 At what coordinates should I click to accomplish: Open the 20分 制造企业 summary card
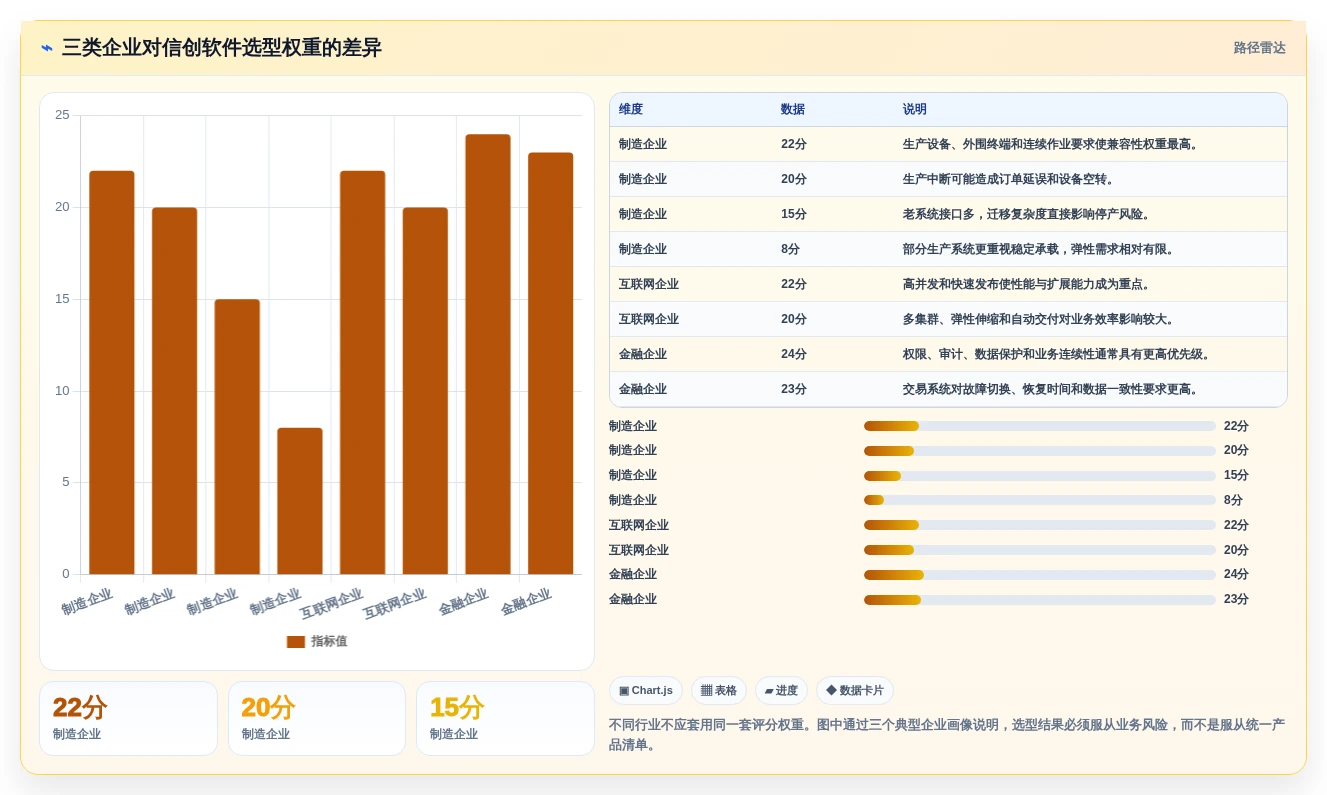pos(317,718)
